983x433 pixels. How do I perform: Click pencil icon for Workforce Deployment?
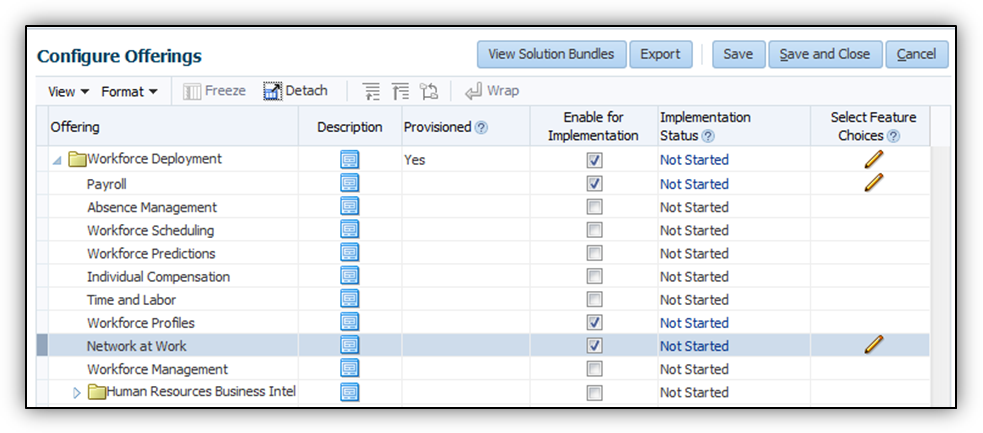click(x=874, y=159)
